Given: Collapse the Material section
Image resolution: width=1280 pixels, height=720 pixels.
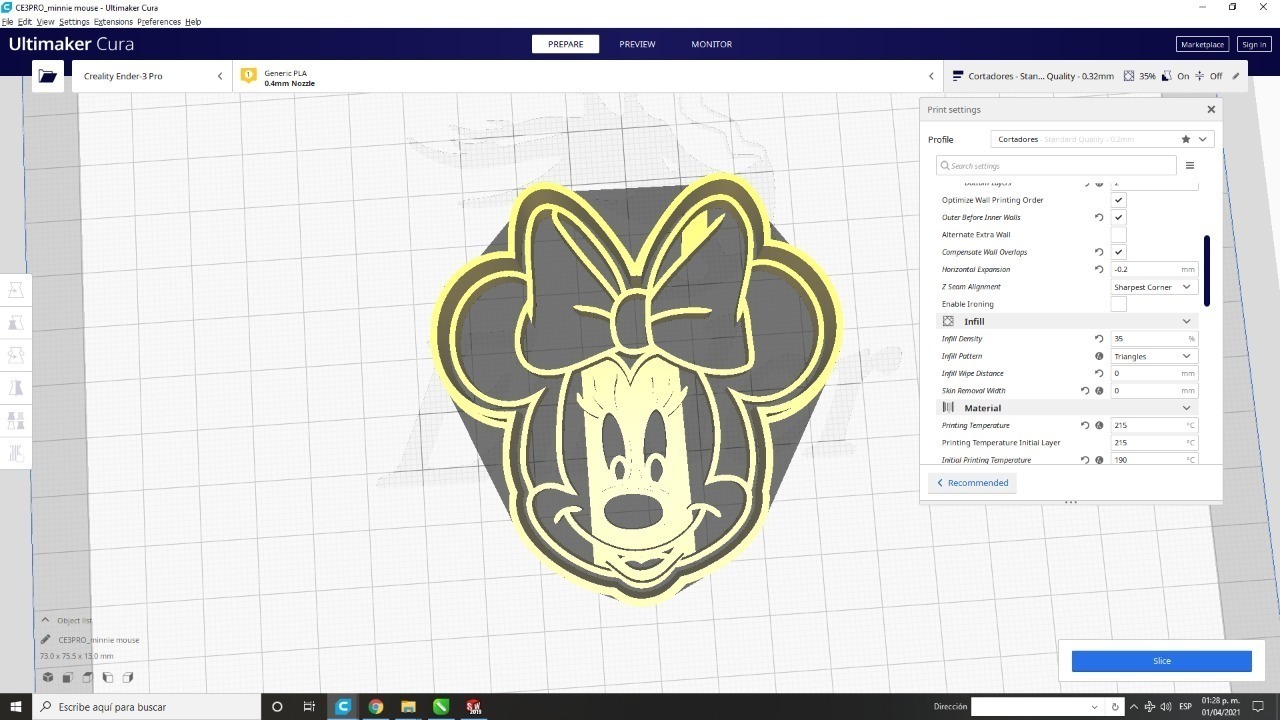Looking at the screenshot, I should click(x=1186, y=407).
